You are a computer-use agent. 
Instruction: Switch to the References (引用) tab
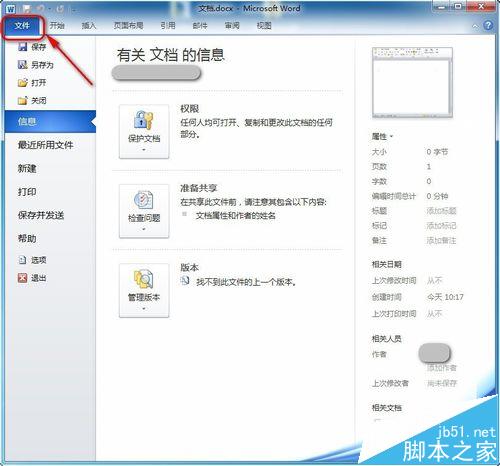coord(168,25)
